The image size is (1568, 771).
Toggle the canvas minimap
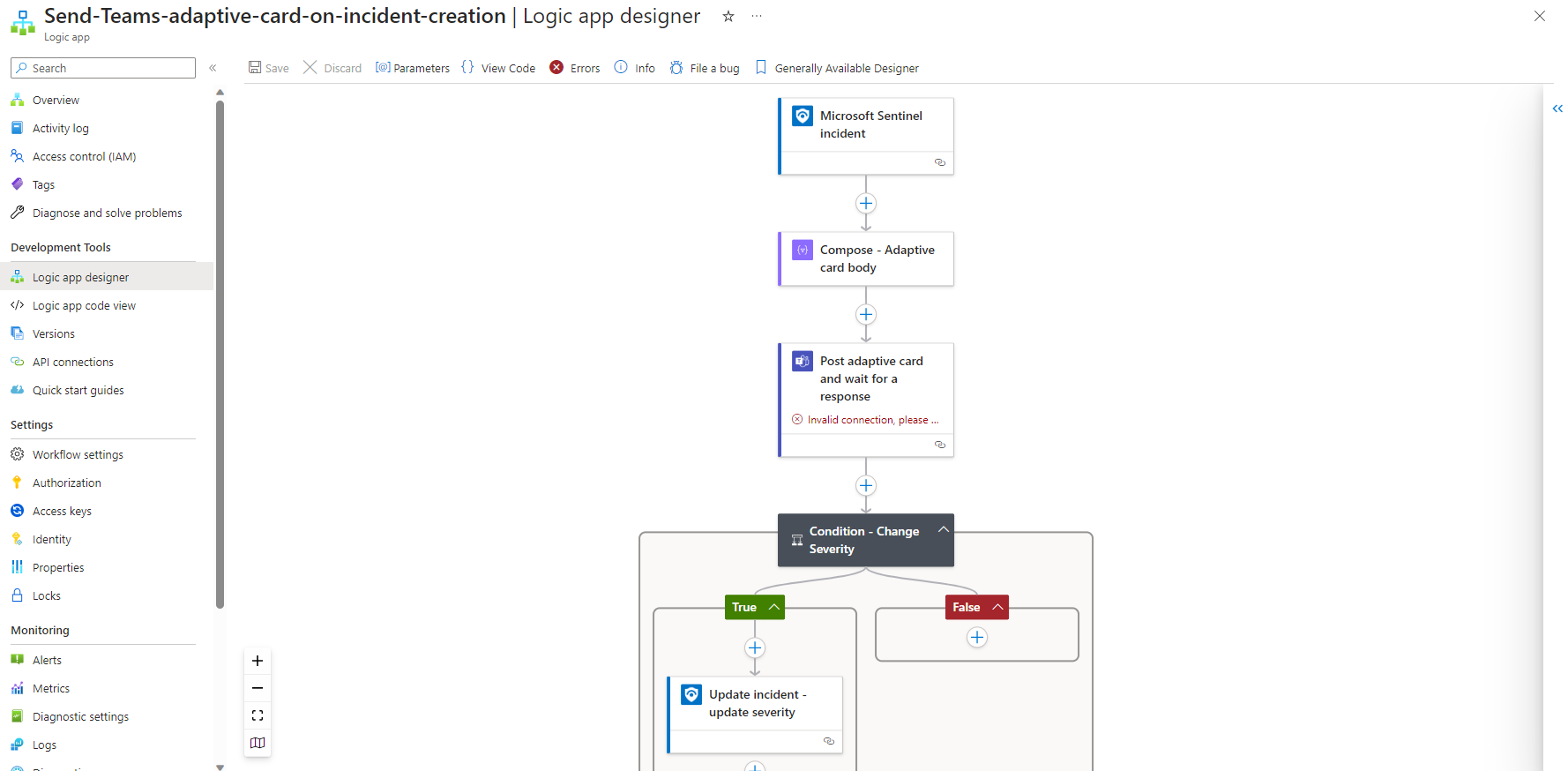click(258, 743)
